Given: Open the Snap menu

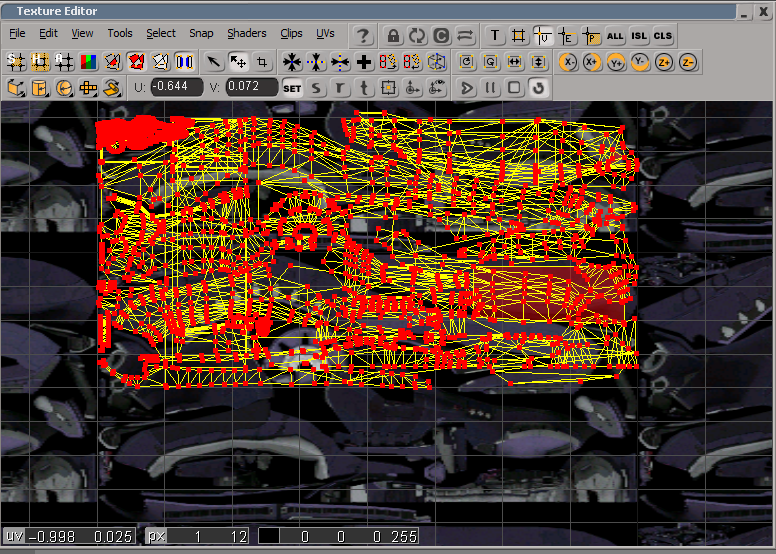Looking at the screenshot, I should [x=201, y=33].
